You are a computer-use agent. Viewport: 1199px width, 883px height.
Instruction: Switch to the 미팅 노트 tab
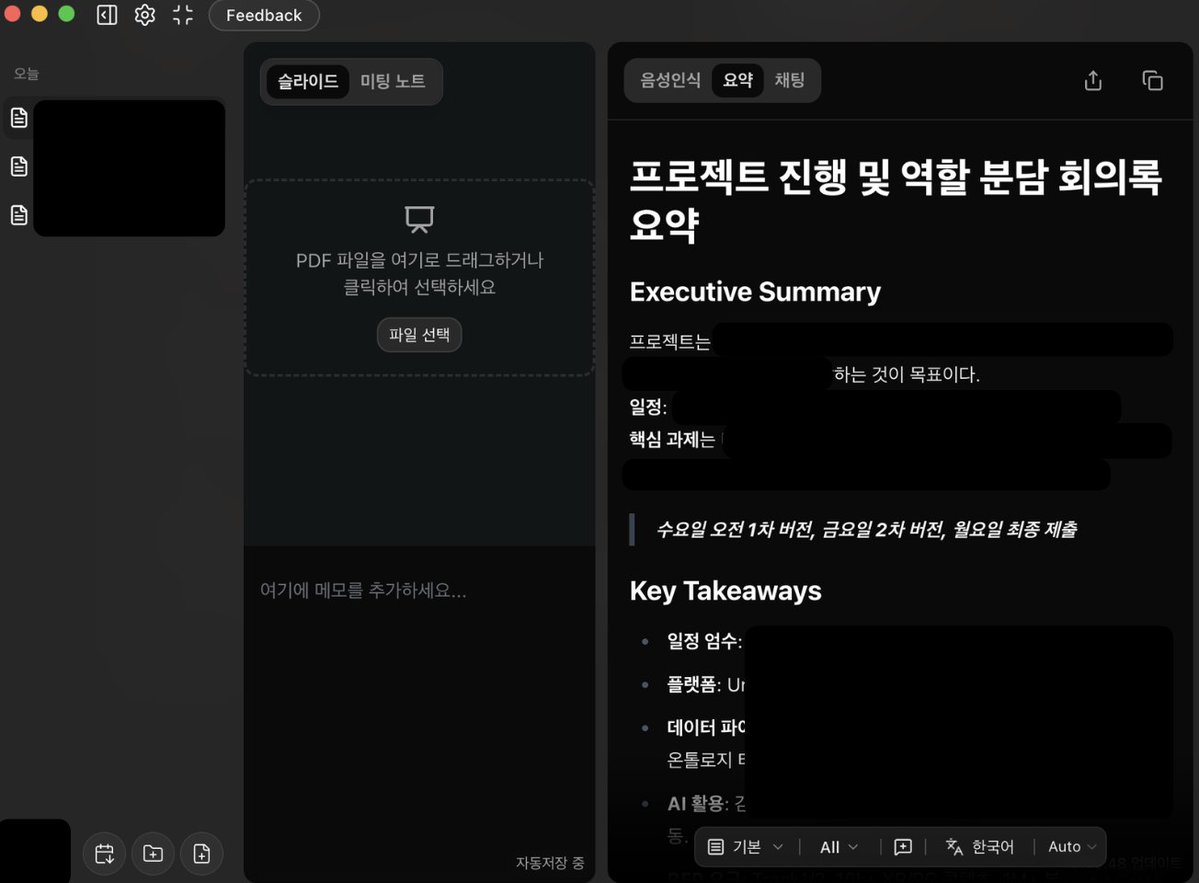click(393, 81)
